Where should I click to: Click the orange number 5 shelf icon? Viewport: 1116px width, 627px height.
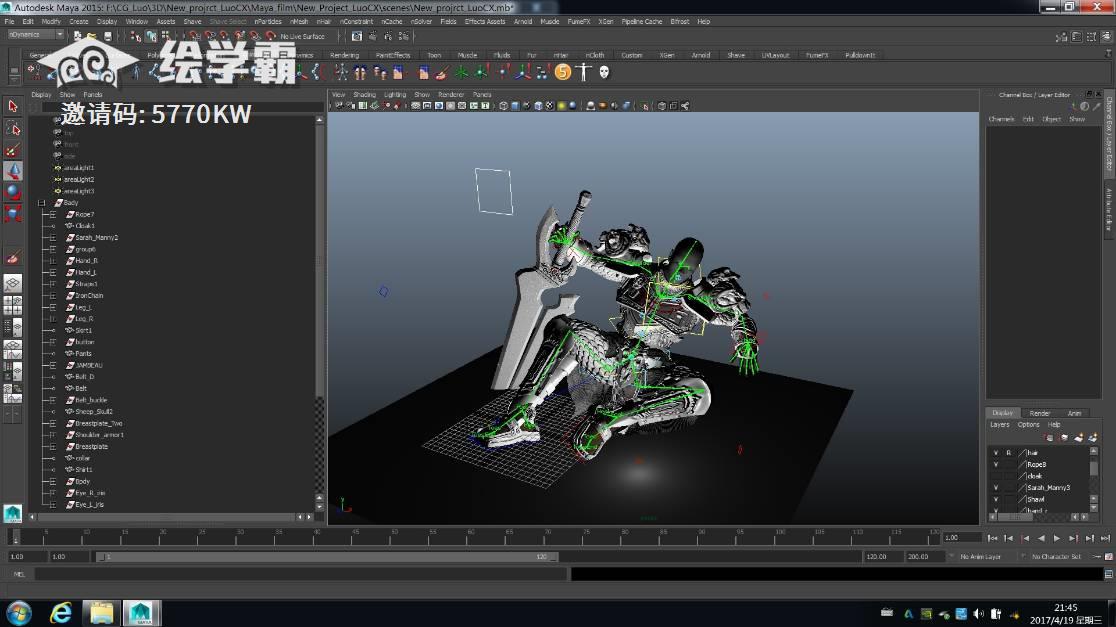562,72
